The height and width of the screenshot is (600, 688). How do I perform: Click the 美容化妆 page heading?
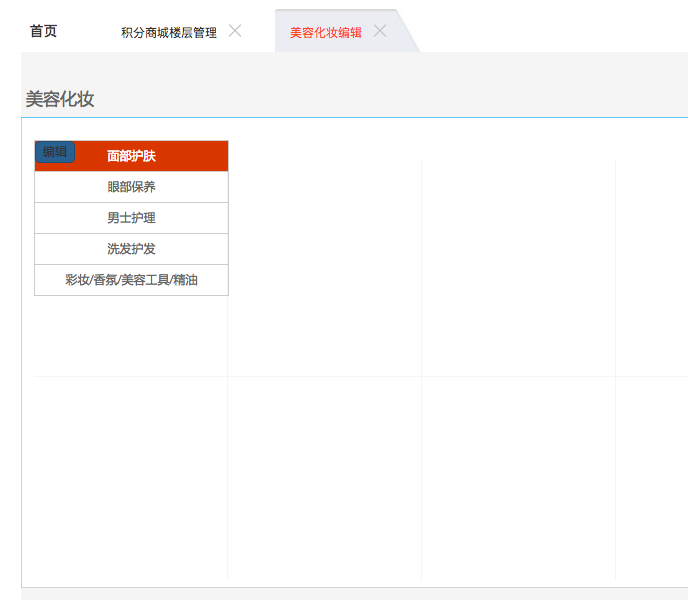pos(60,99)
